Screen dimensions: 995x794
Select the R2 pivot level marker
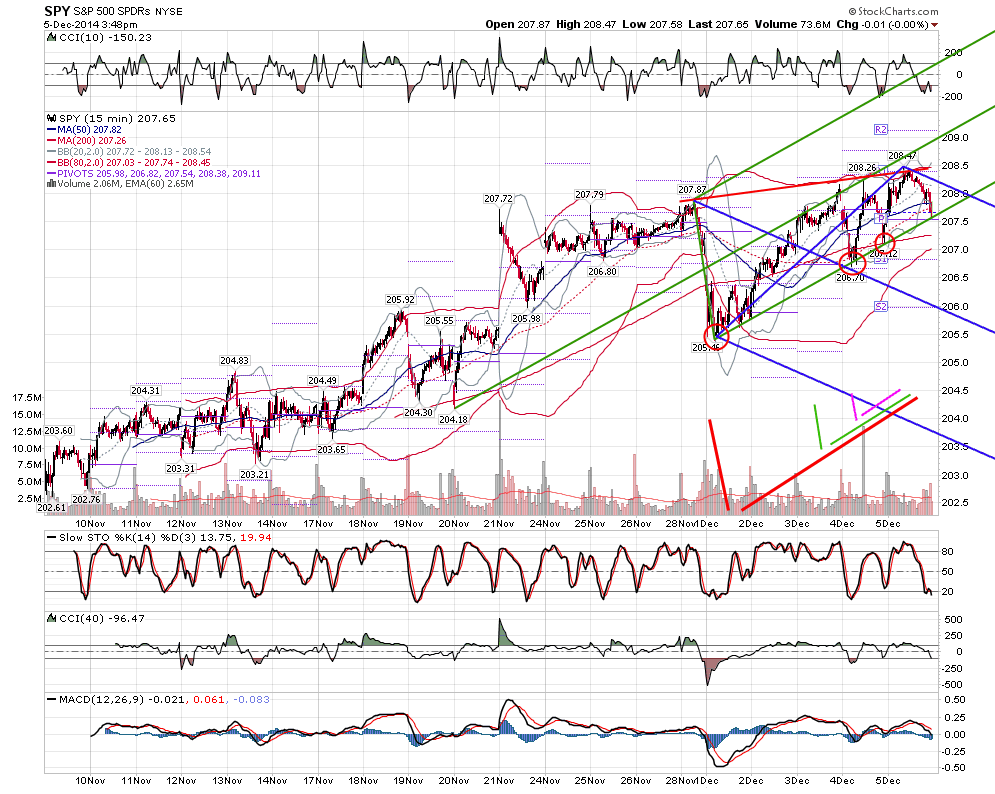pyautogui.click(x=881, y=129)
